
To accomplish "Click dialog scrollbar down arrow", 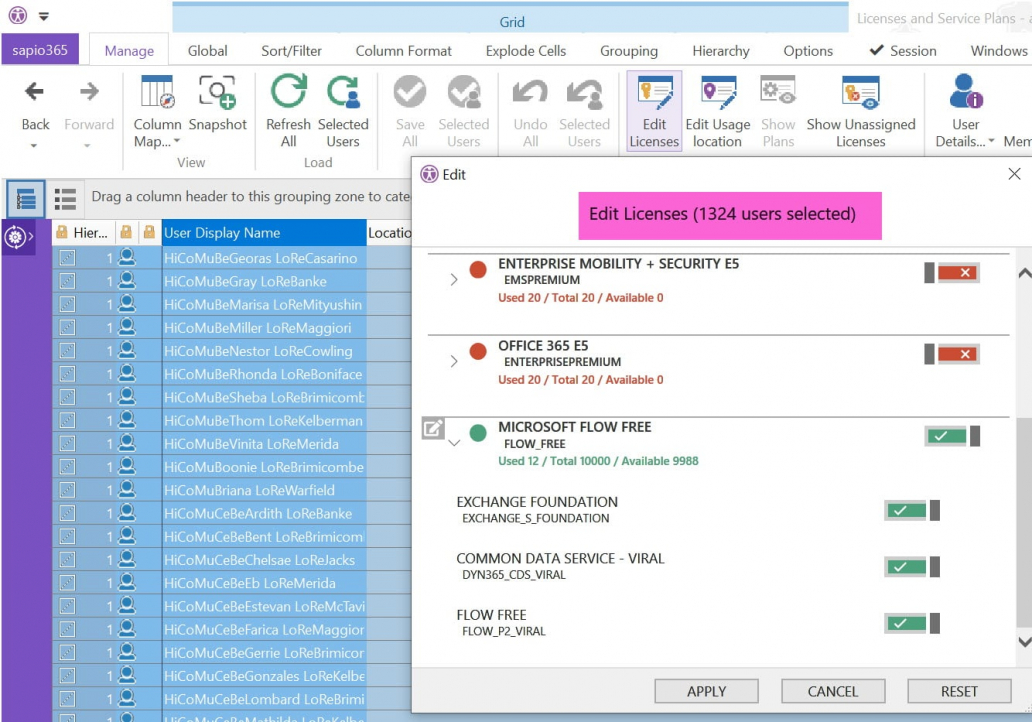I will 1025,641.
